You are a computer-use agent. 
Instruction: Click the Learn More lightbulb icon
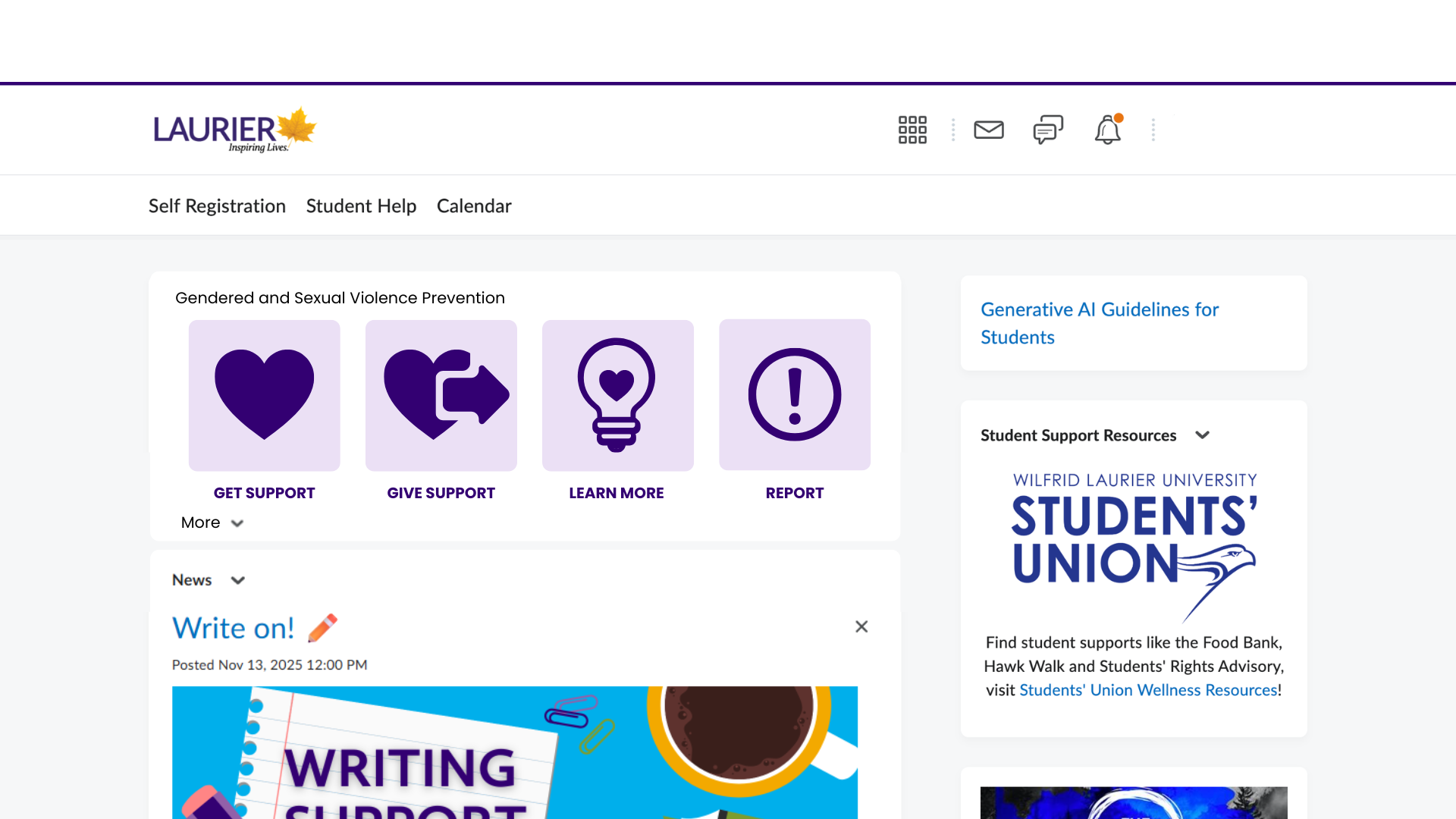617,395
